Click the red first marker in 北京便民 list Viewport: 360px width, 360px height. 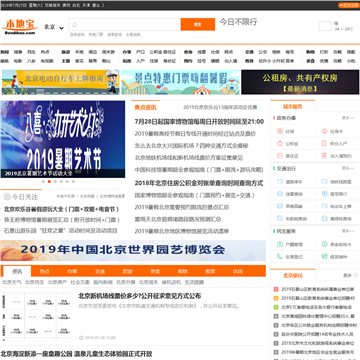coord(276,289)
